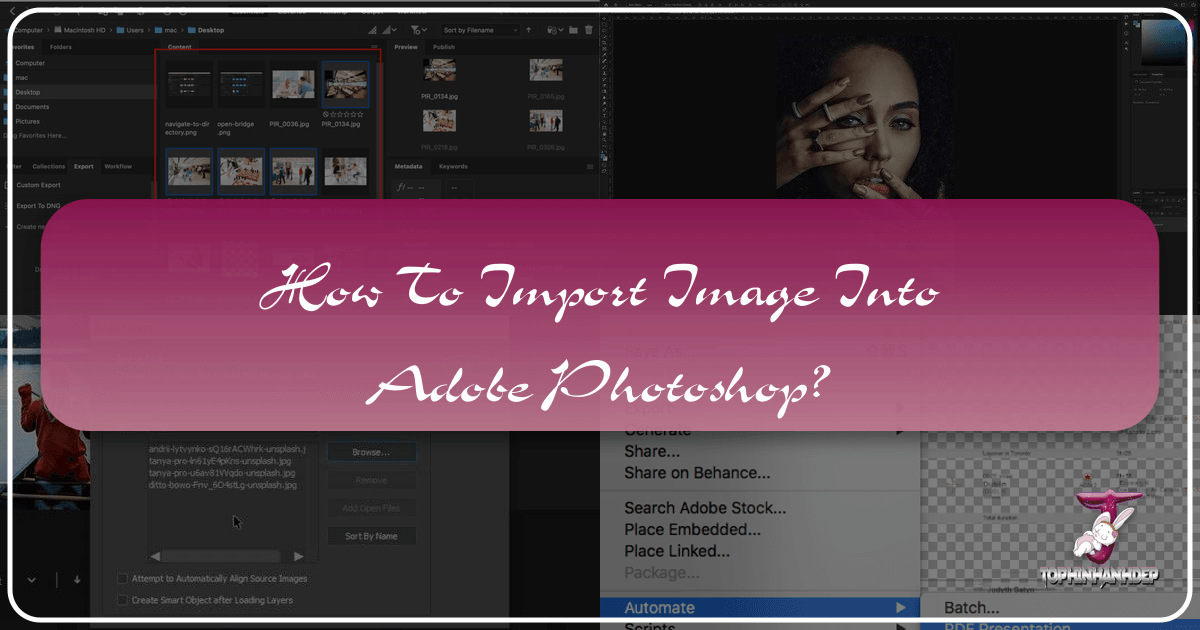Switch to the Export tab
This screenshot has height=630, width=1200.
(84, 166)
